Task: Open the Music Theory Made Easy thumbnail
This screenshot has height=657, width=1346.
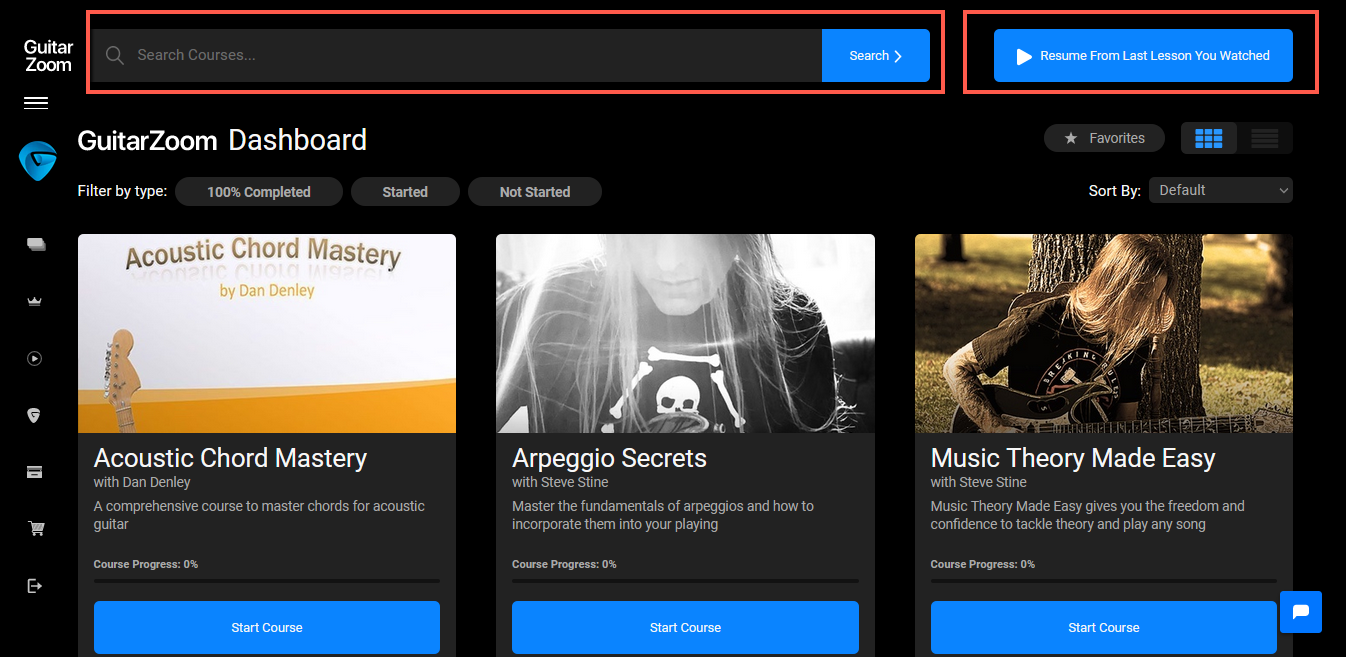Action: [x=1104, y=334]
